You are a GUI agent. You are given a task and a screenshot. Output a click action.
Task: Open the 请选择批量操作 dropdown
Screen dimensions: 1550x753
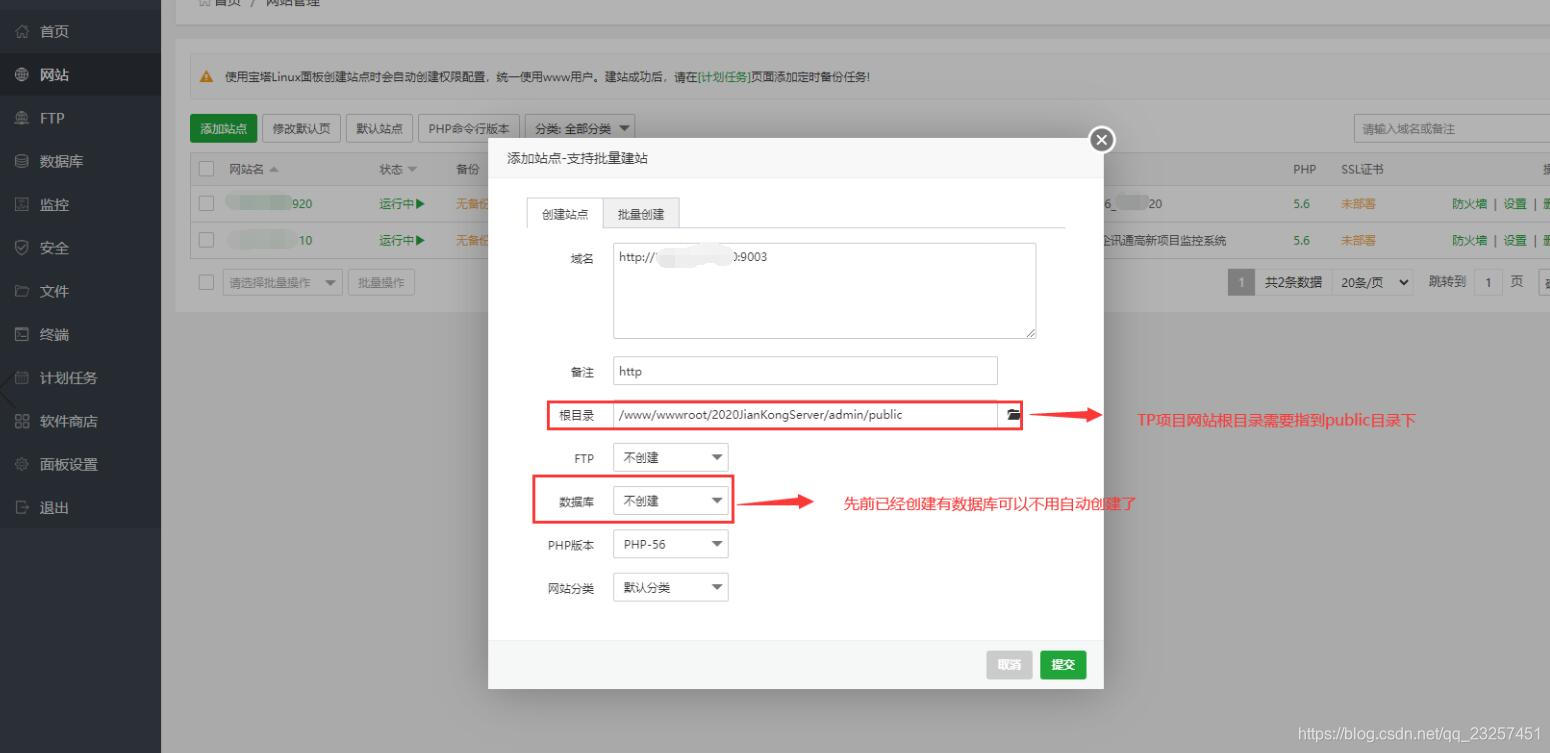pyautogui.click(x=283, y=282)
